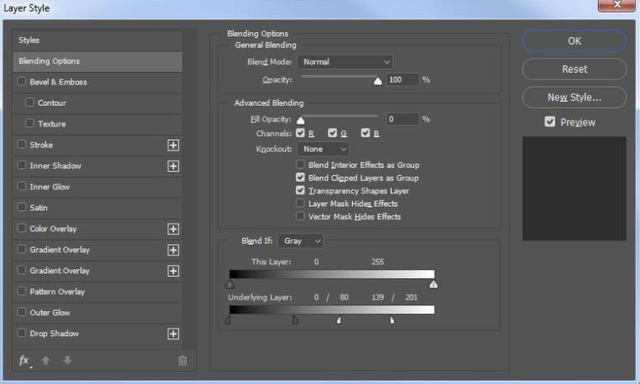
Task: Enable the Drop Shadow checkbox
Action: [x=22, y=333]
